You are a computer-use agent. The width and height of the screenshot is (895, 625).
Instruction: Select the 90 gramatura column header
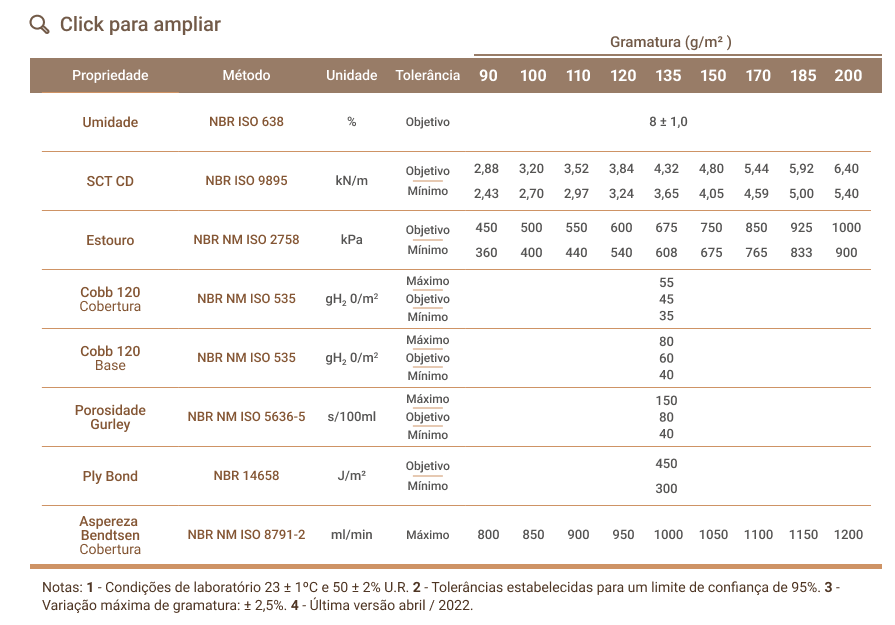[x=488, y=76]
